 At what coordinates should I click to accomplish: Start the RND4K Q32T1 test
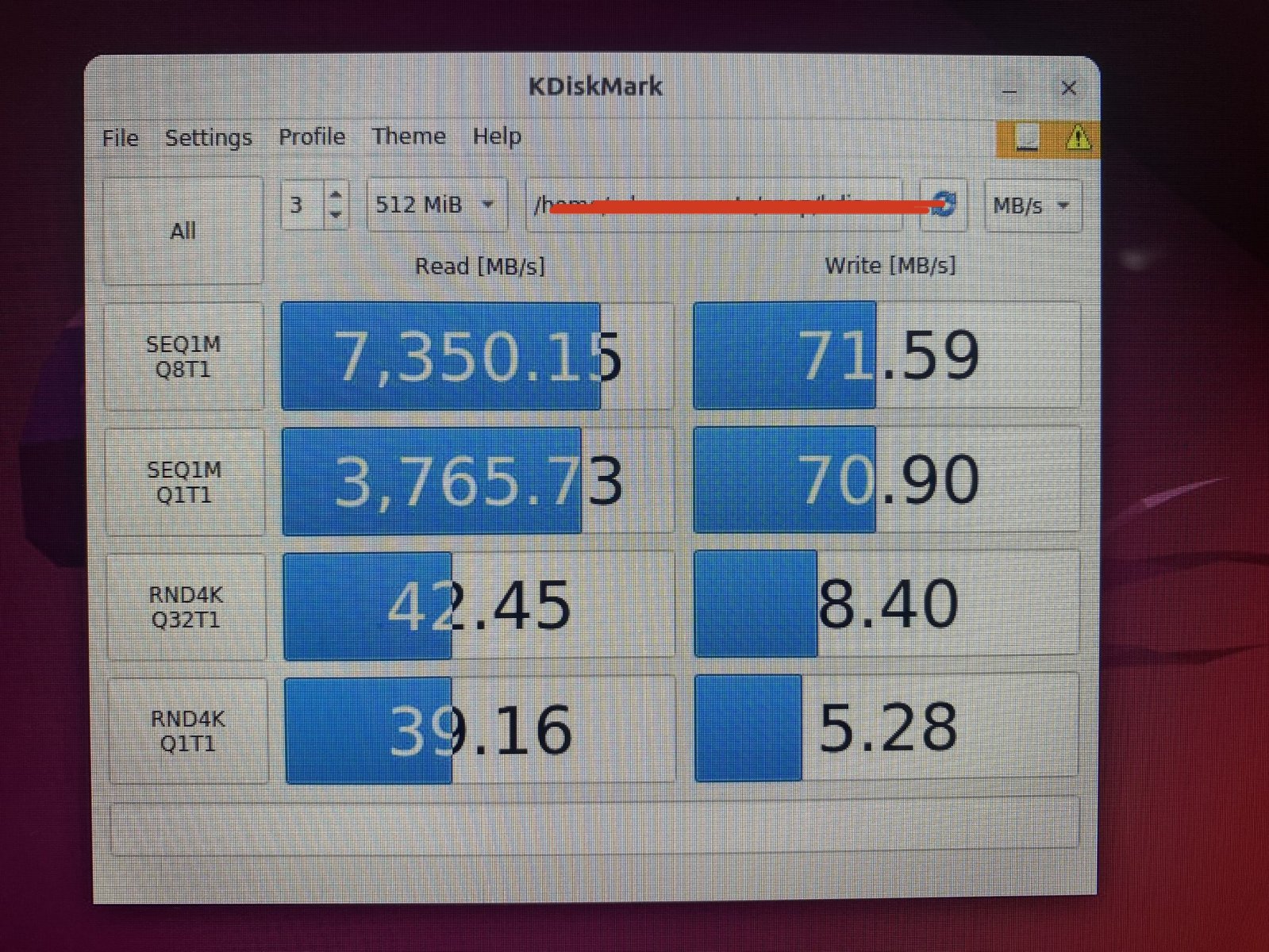[x=186, y=607]
